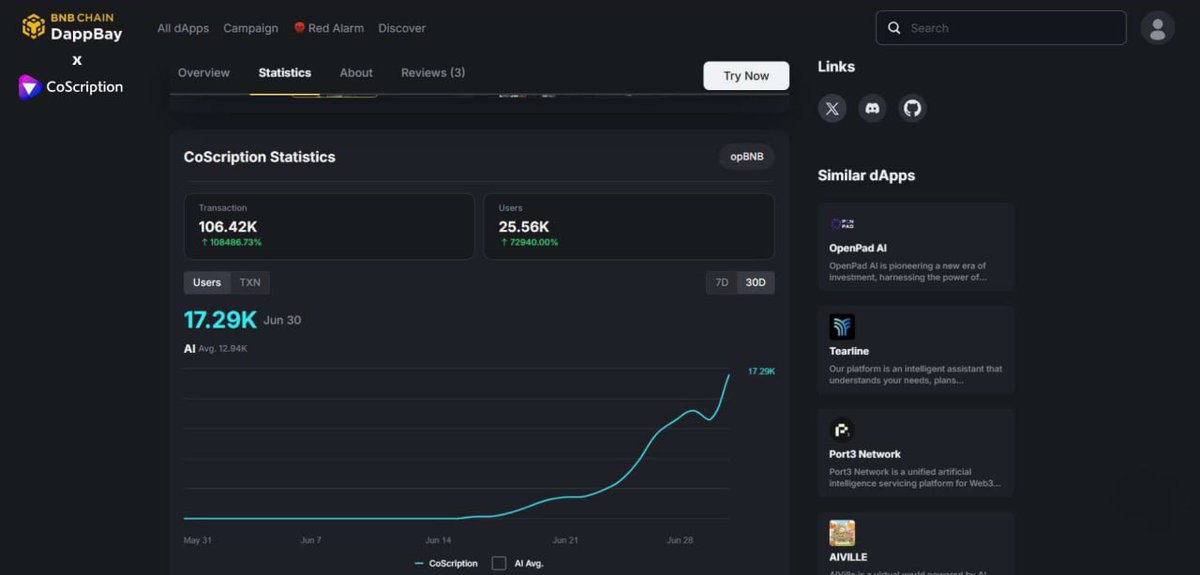This screenshot has height=575, width=1200.
Task: Click the CoScription logo
Action: (x=71, y=87)
